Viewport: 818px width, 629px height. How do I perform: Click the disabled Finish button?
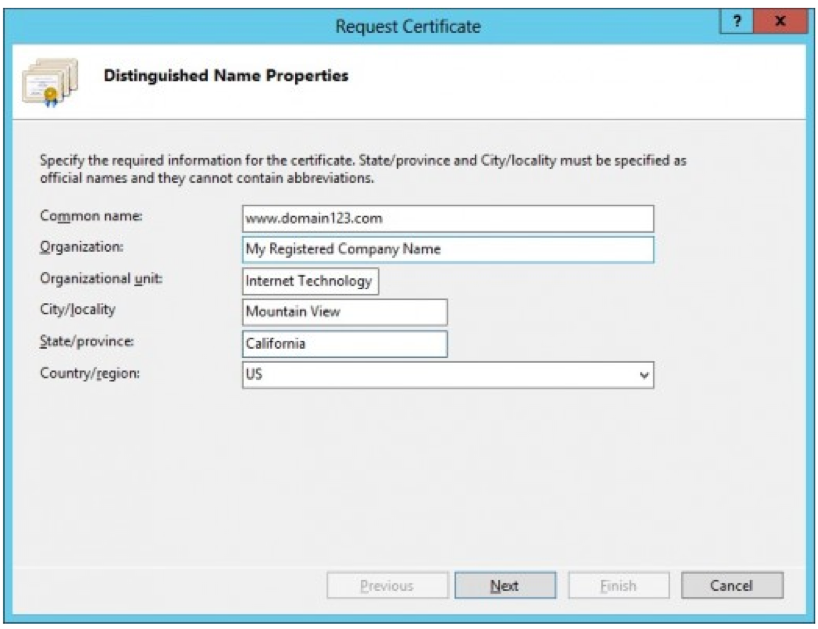point(618,586)
